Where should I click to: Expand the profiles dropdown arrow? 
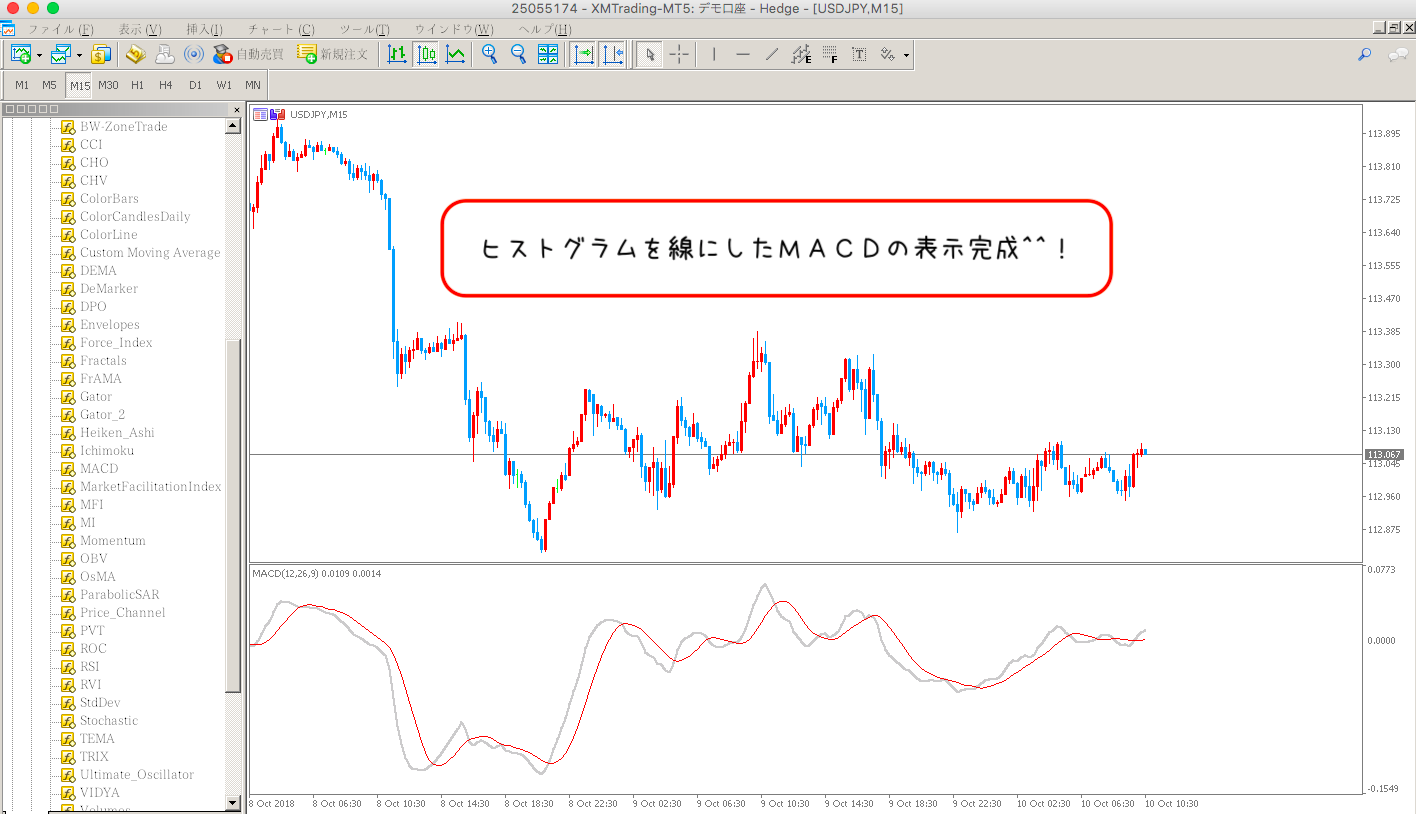pos(79,55)
